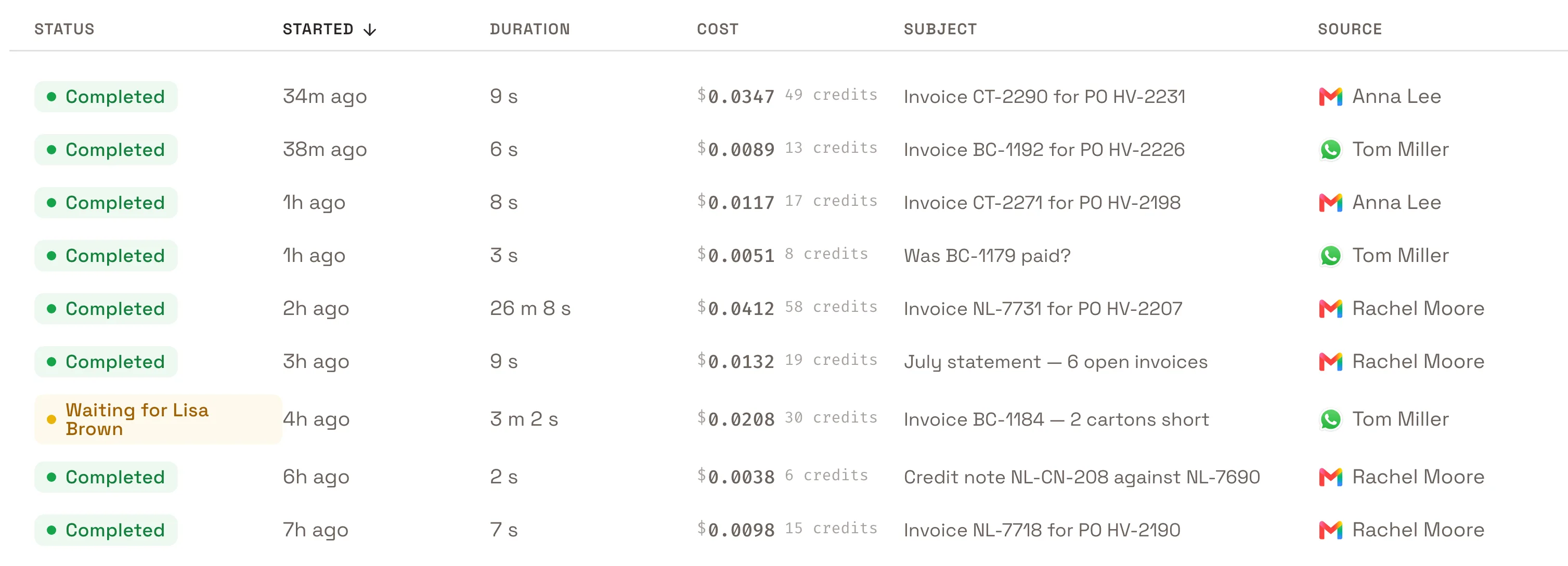This screenshot has width=1568, height=566.
Task: Open subject 'July statement — 6 open invoices'
Action: [1056, 362]
